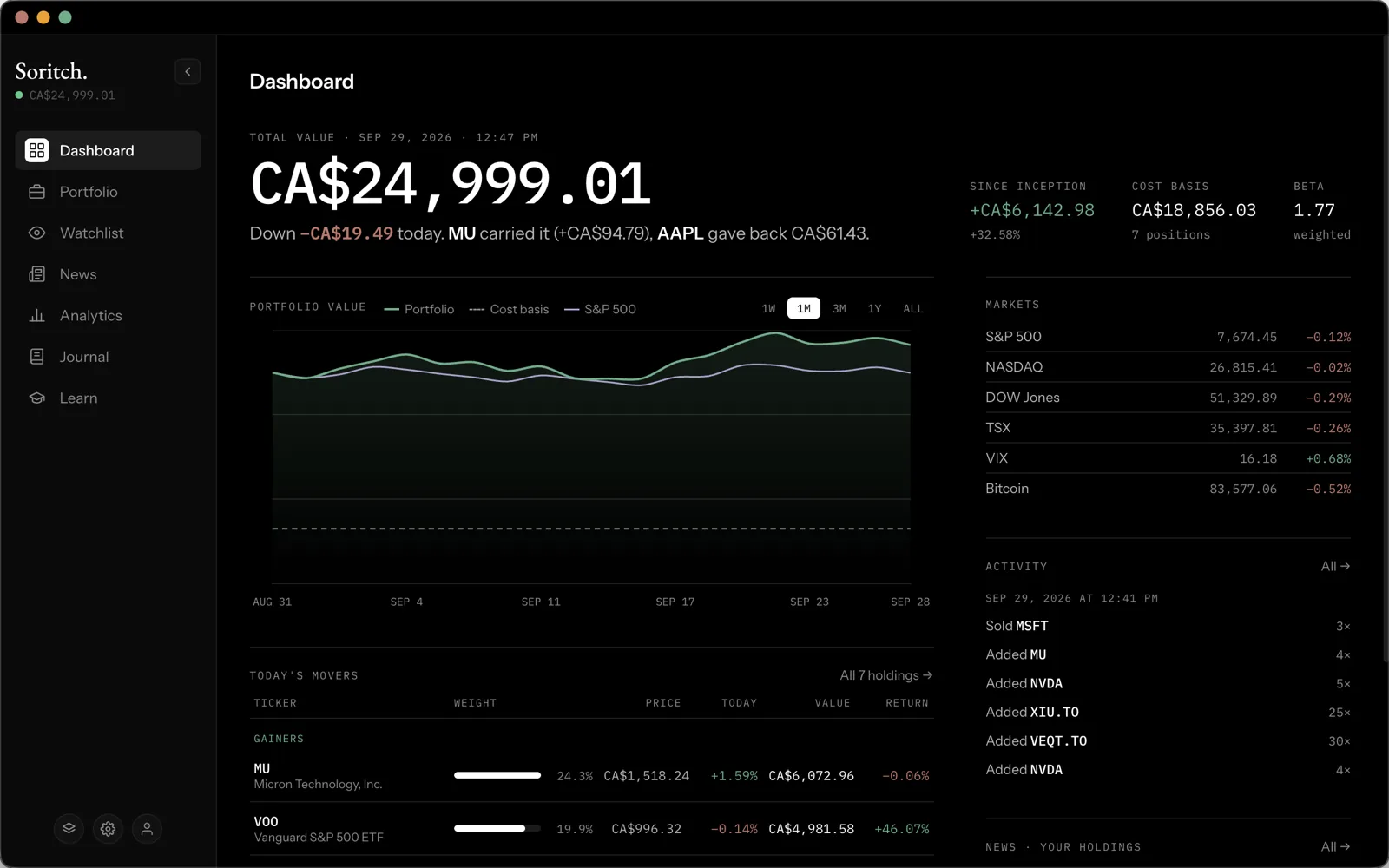Select the ALL chart range

913,308
